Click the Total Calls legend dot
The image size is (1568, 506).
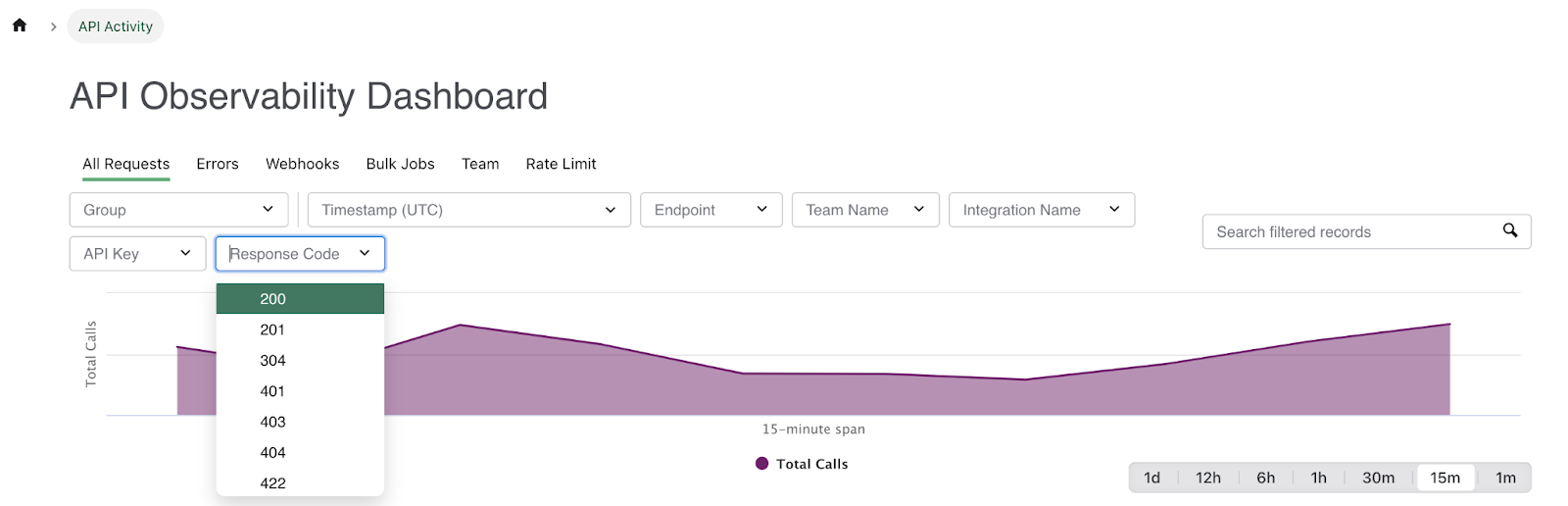click(x=761, y=464)
